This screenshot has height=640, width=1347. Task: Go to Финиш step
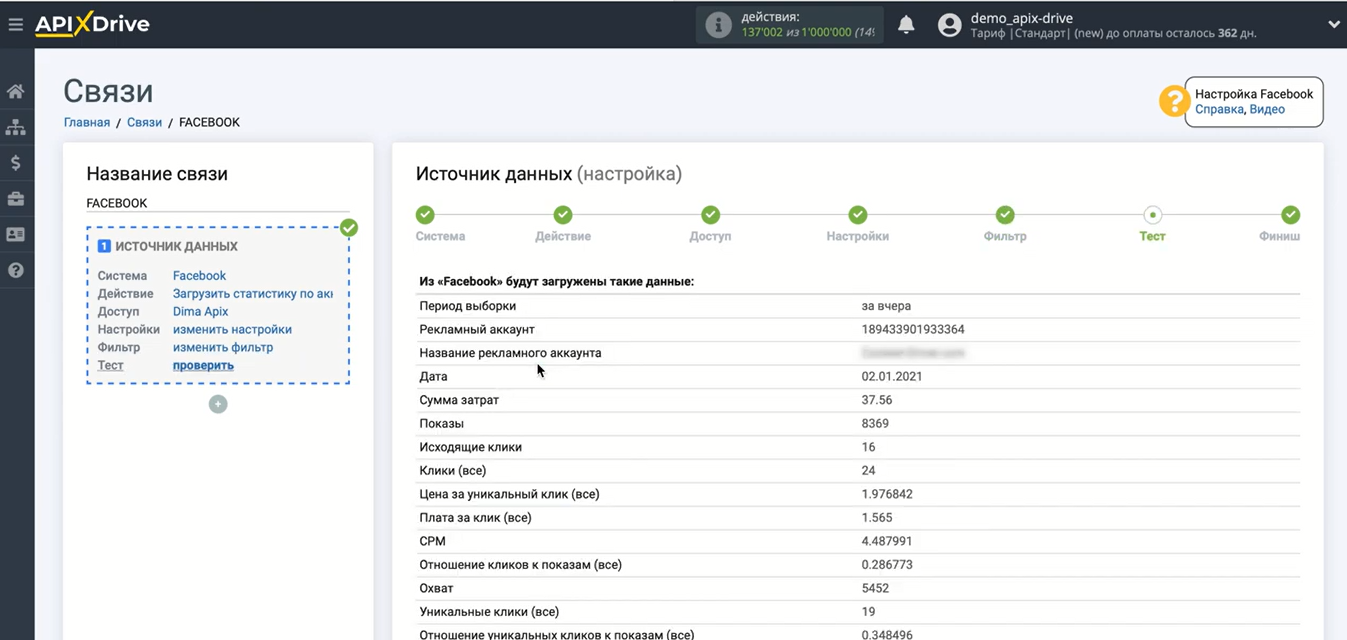[x=1280, y=237]
